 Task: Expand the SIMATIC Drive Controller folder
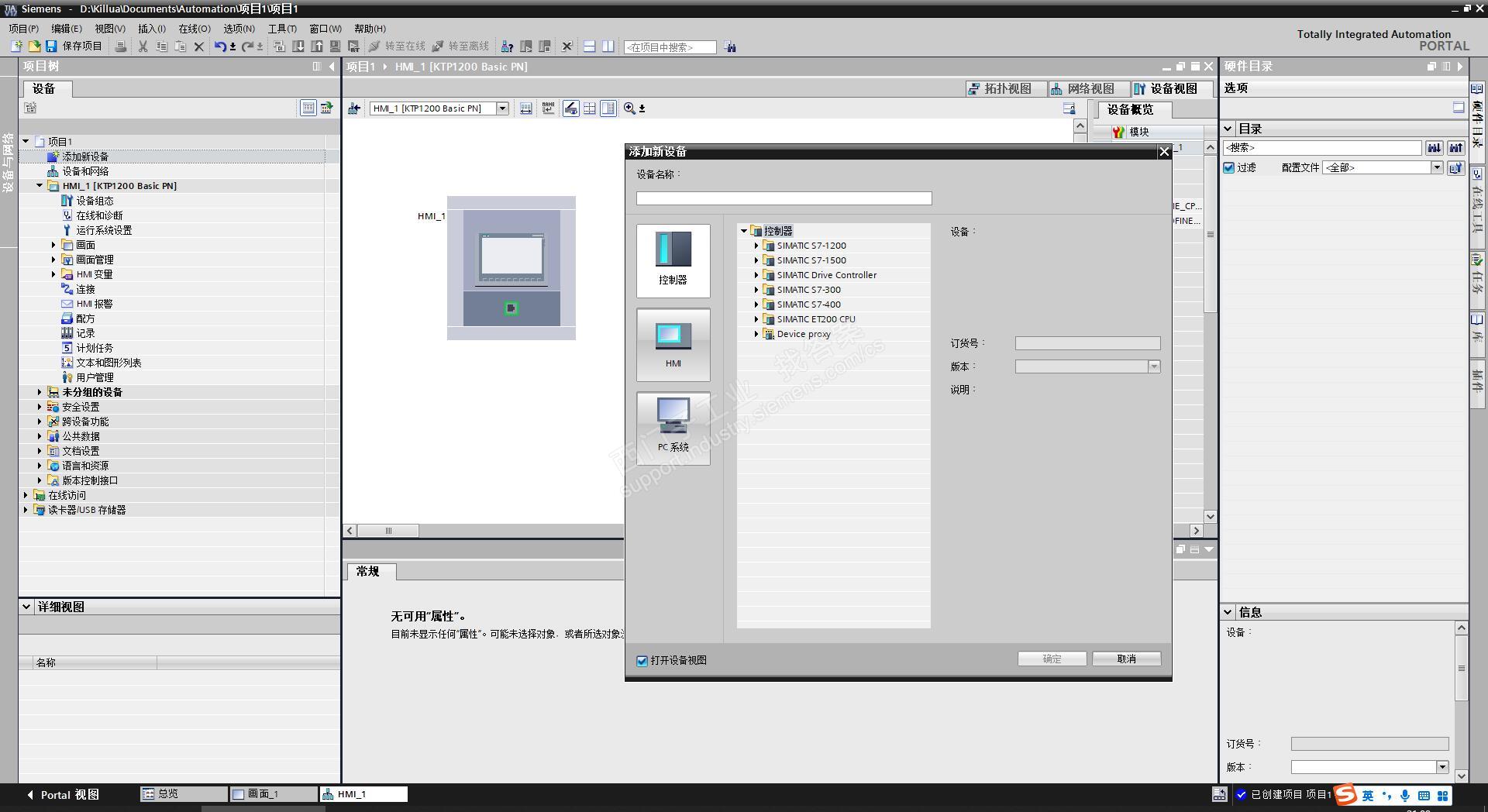pos(756,275)
